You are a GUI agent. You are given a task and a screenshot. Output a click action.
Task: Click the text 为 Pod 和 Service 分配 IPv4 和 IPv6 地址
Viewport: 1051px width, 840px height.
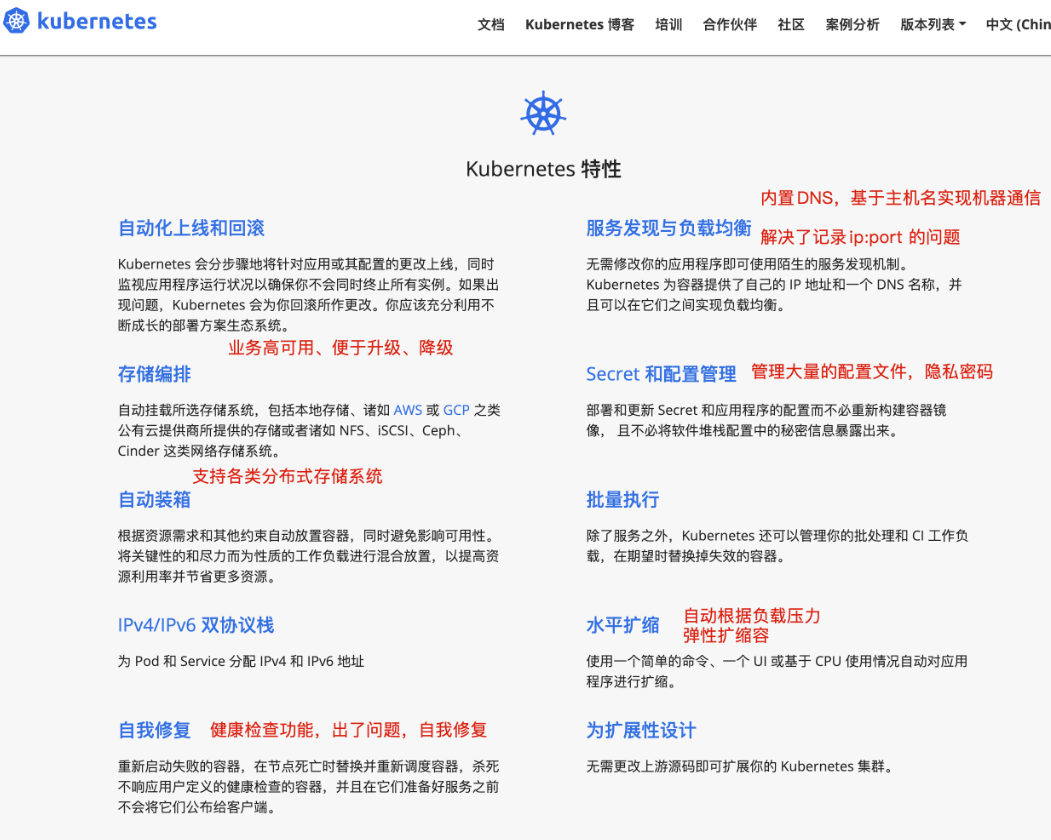(241, 662)
